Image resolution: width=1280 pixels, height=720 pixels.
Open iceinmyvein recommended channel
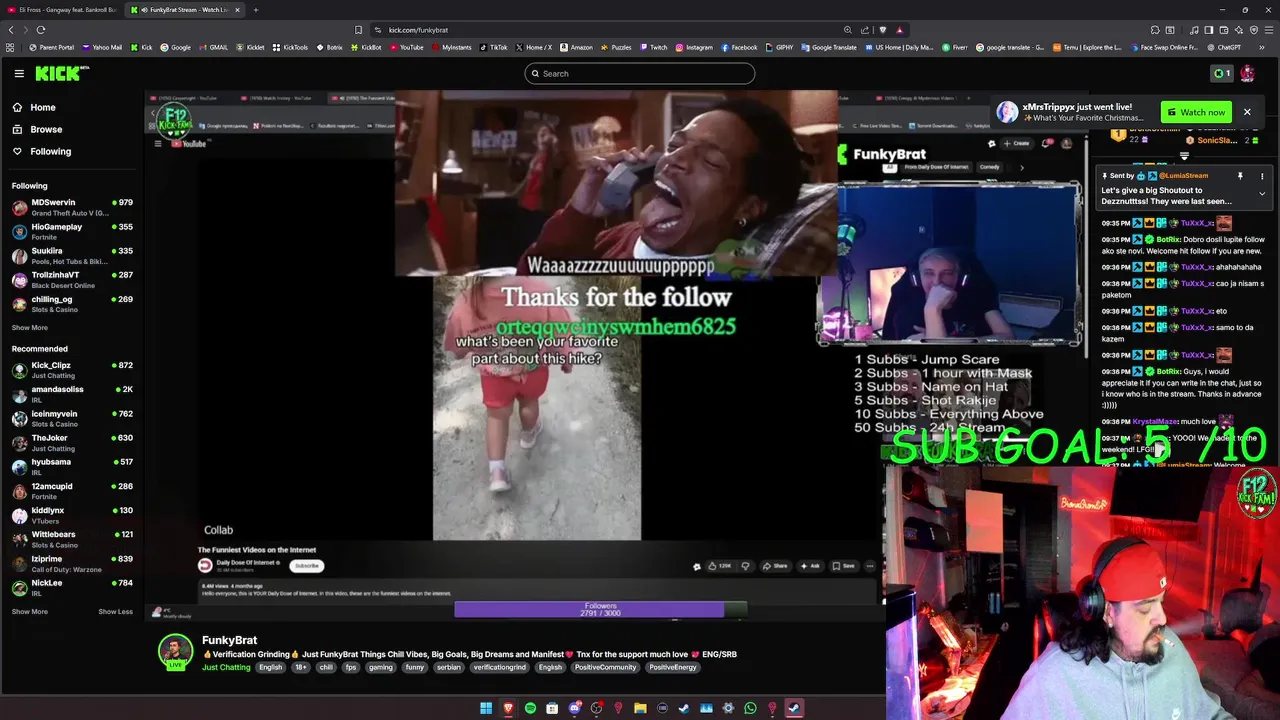pos(71,418)
